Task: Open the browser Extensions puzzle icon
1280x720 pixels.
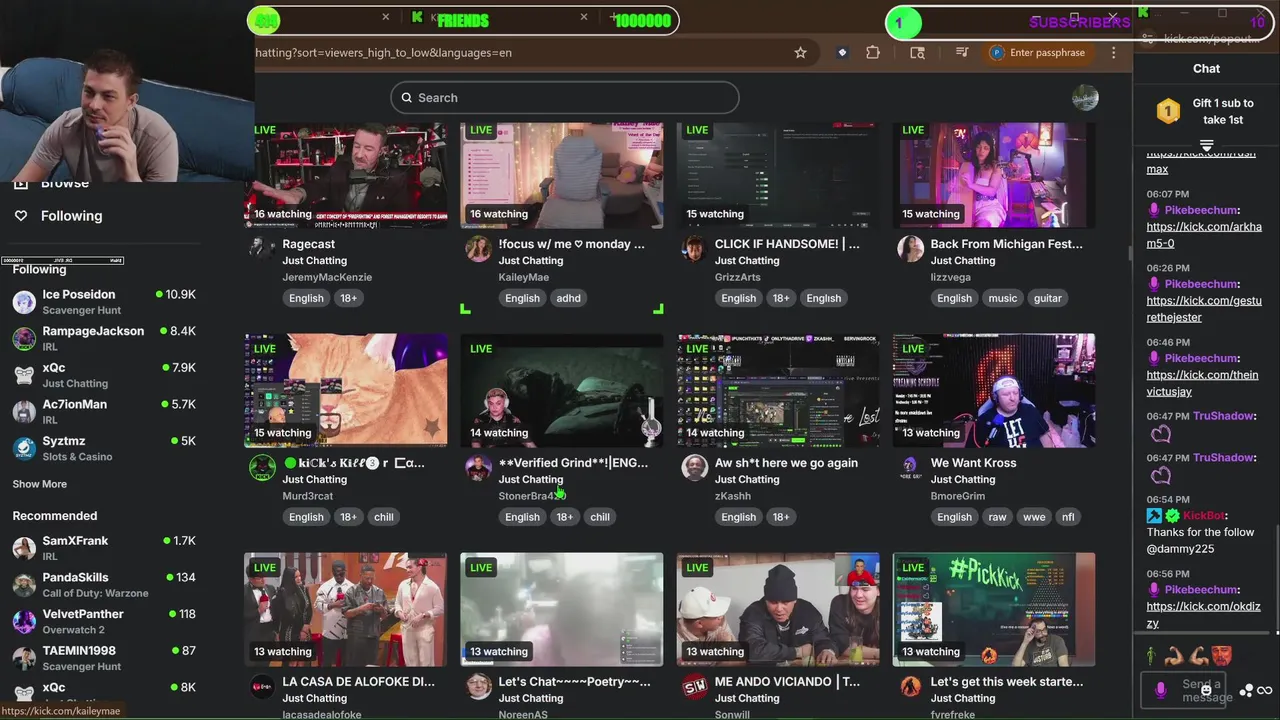Action: click(x=873, y=53)
